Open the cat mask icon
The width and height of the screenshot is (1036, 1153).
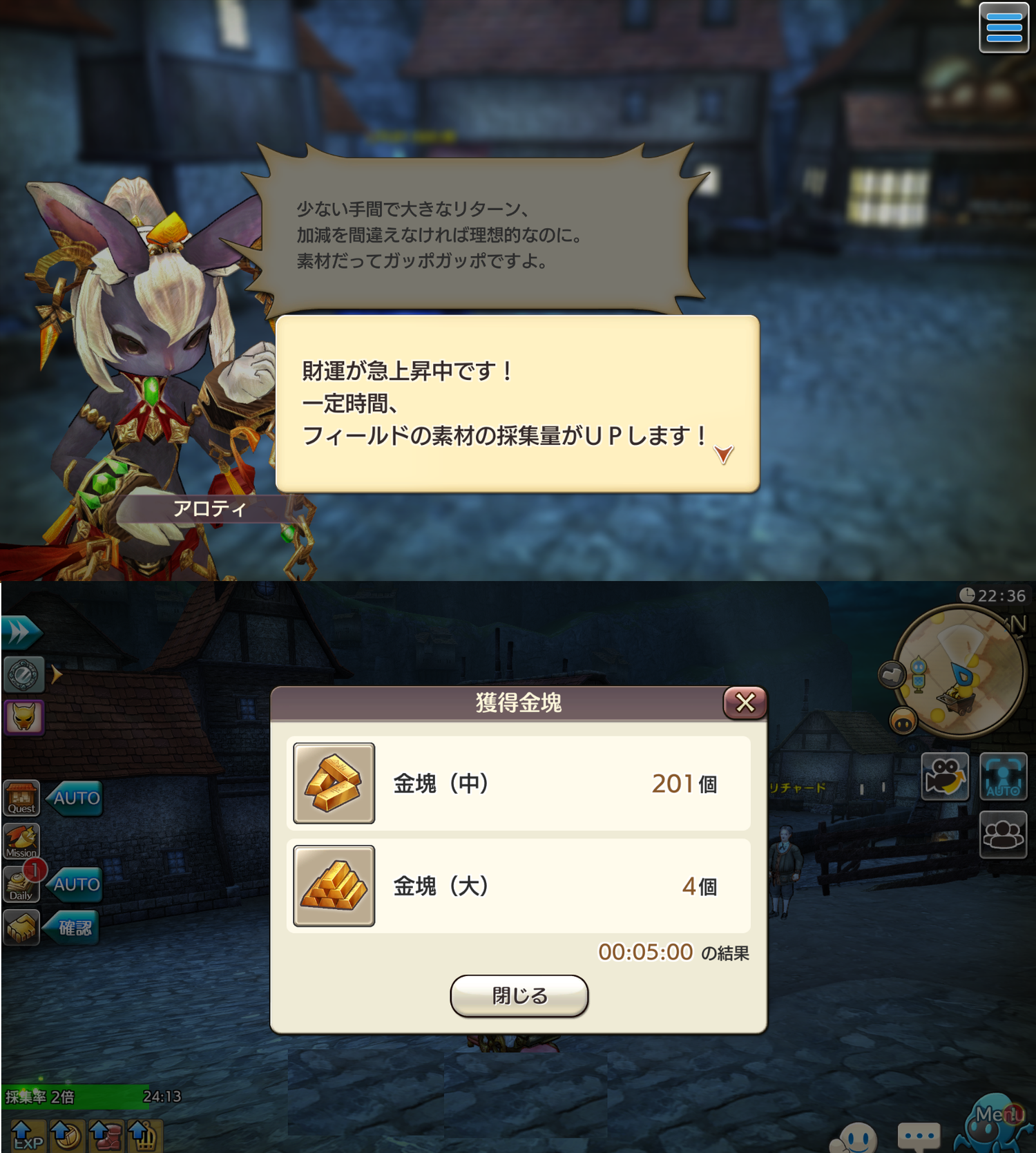pos(24,717)
